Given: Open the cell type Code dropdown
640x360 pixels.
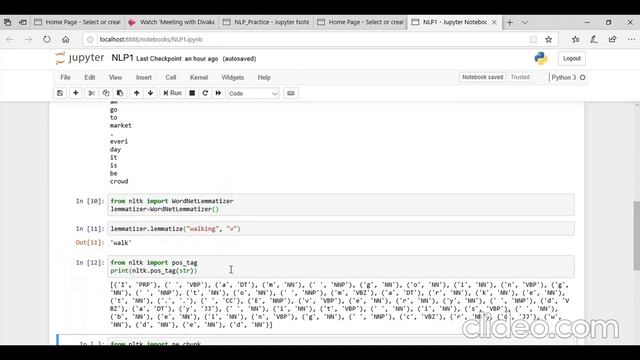Looking at the screenshot, I should [253, 93].
